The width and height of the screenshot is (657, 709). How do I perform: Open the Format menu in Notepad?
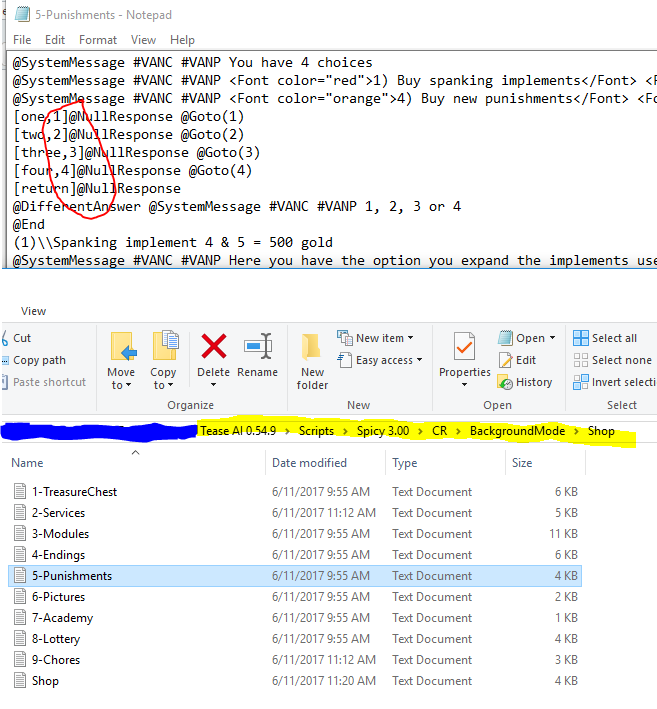click(x=98, y=40)
